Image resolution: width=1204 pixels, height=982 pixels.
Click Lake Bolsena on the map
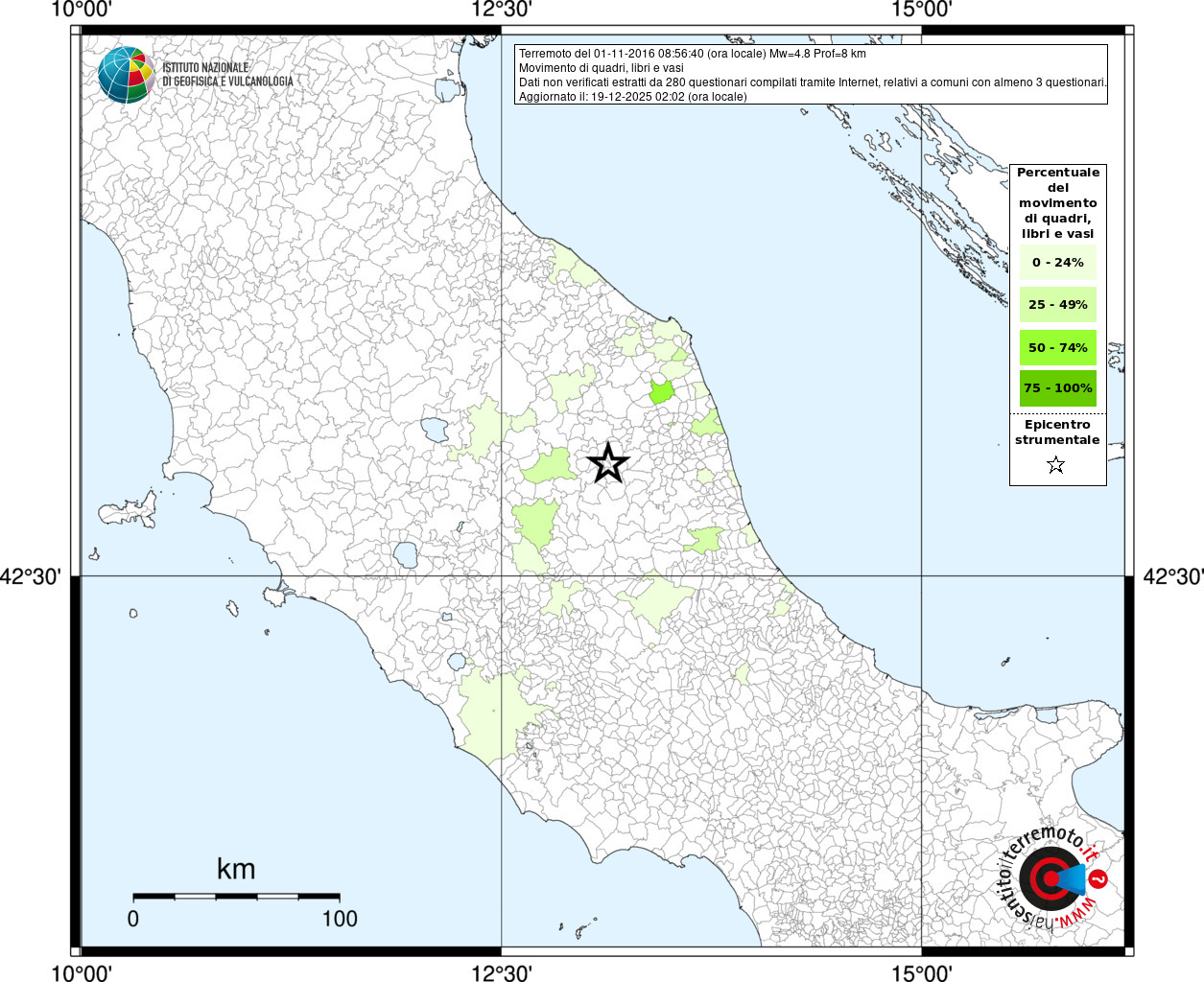(x=406, y=554)
